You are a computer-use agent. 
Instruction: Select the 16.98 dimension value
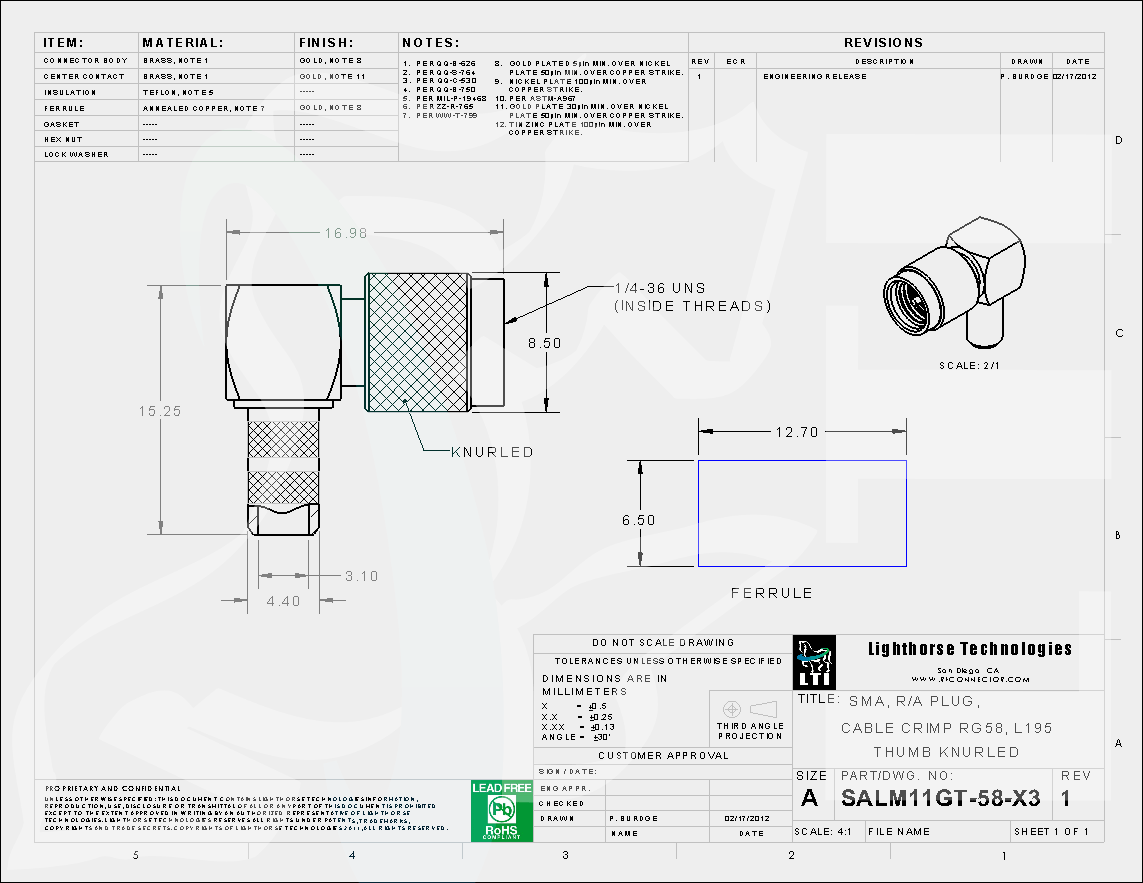346,233
